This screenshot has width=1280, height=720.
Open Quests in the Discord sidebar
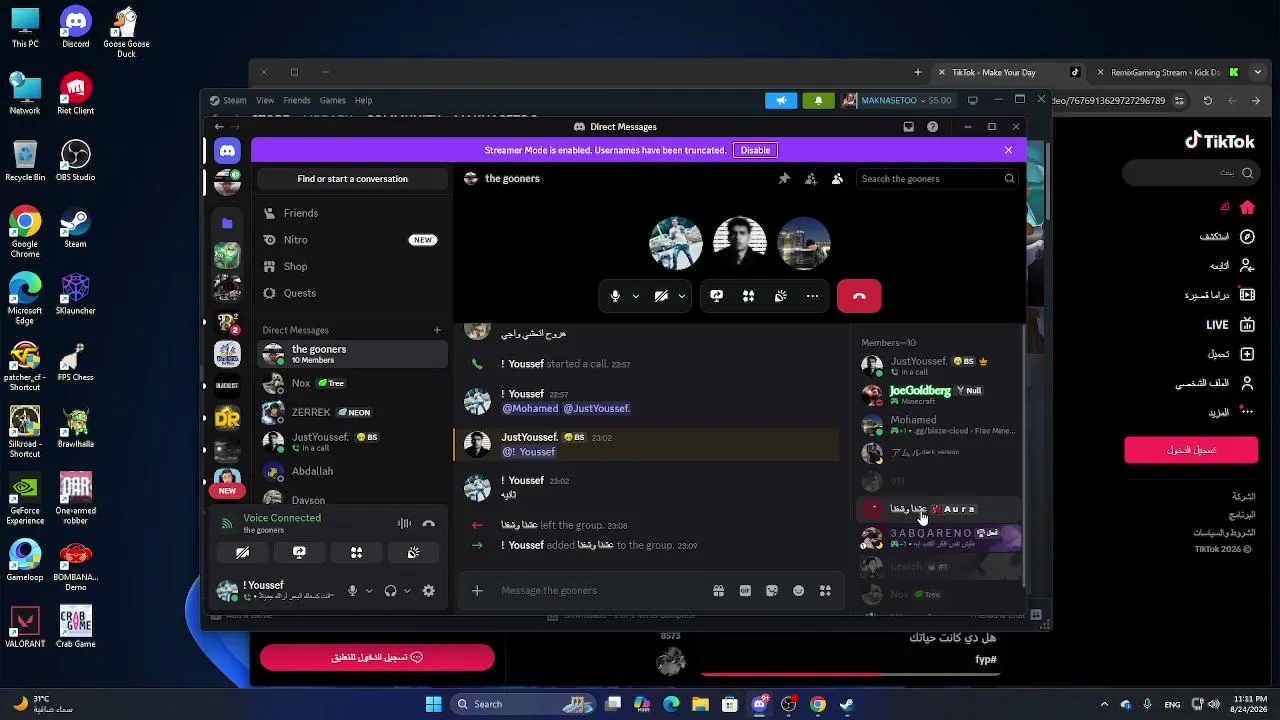[351, 293]
